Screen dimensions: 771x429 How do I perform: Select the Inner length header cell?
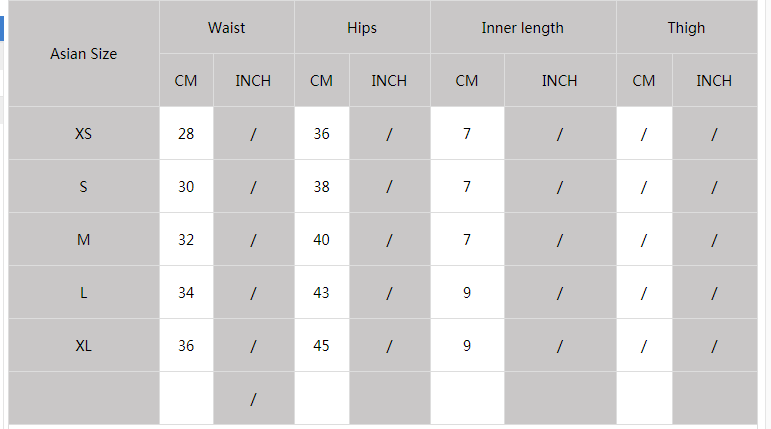pyautogui.click(x=522, y=28)
